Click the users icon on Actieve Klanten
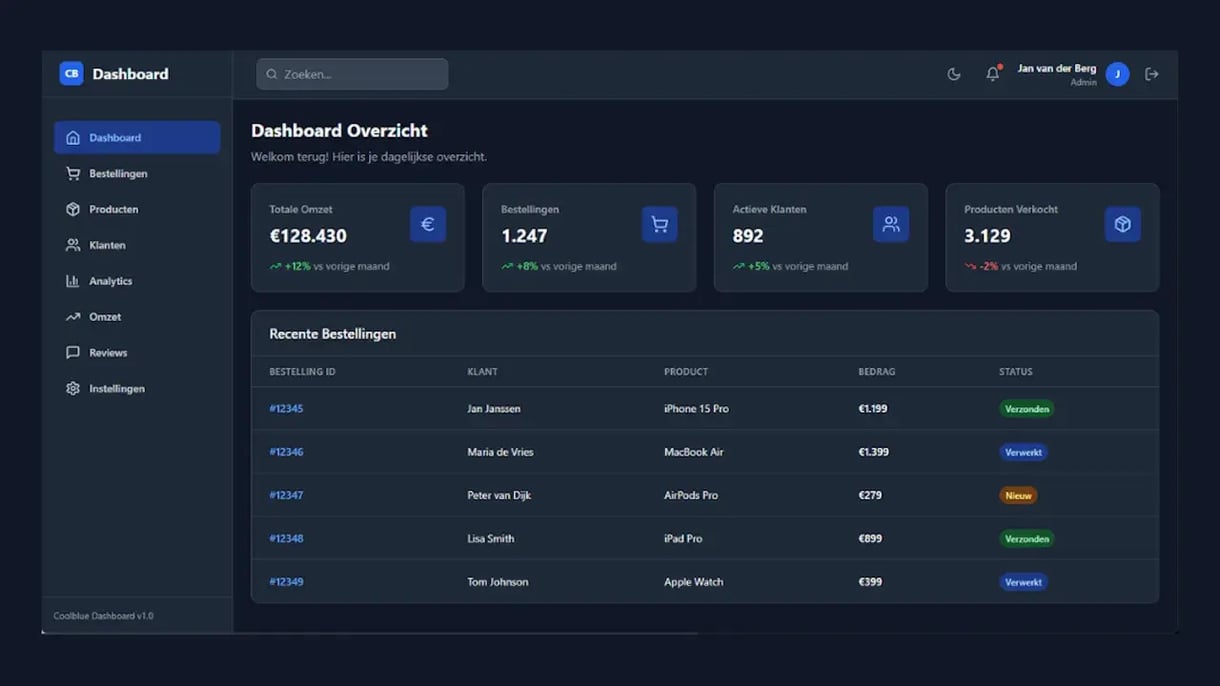Viewport: 1220px width, 686px height. pos(890,224)
